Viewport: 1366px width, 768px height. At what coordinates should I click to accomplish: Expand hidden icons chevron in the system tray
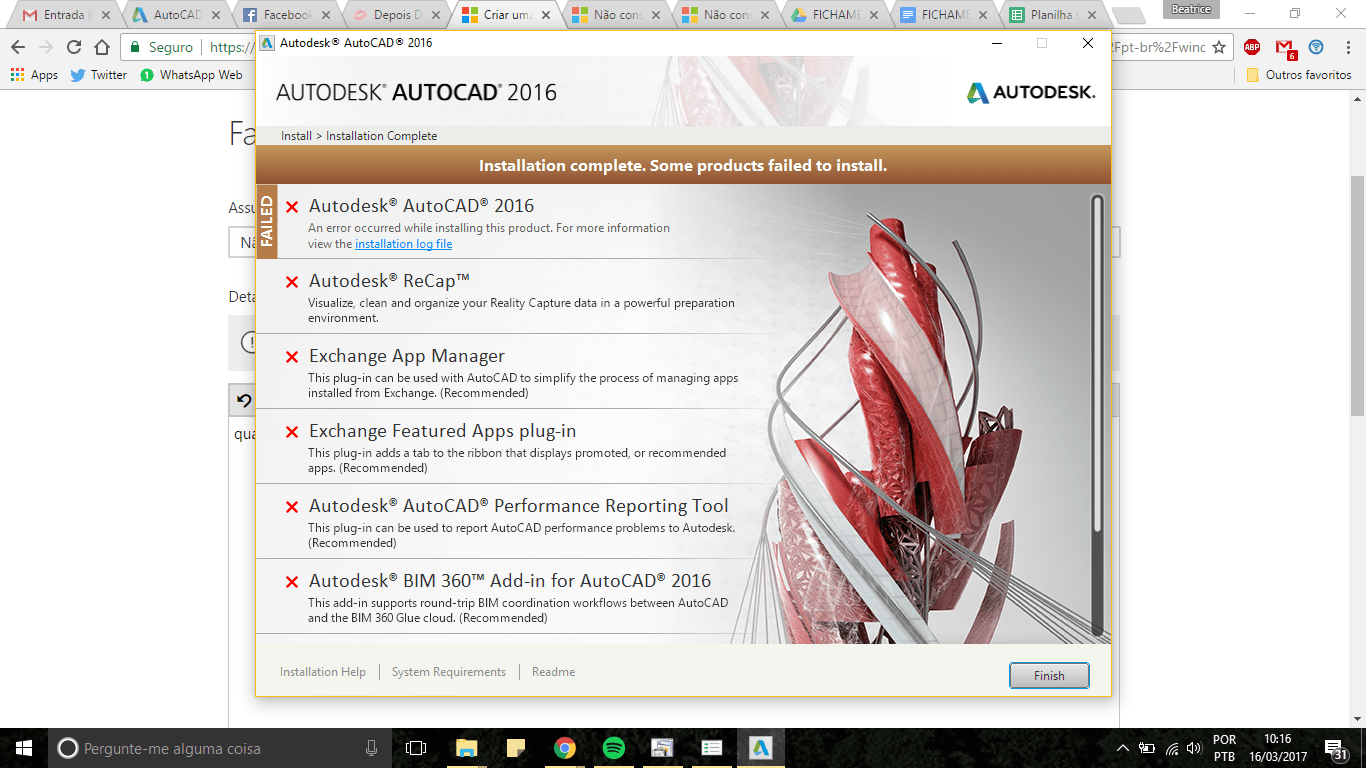coord(1121,746)
